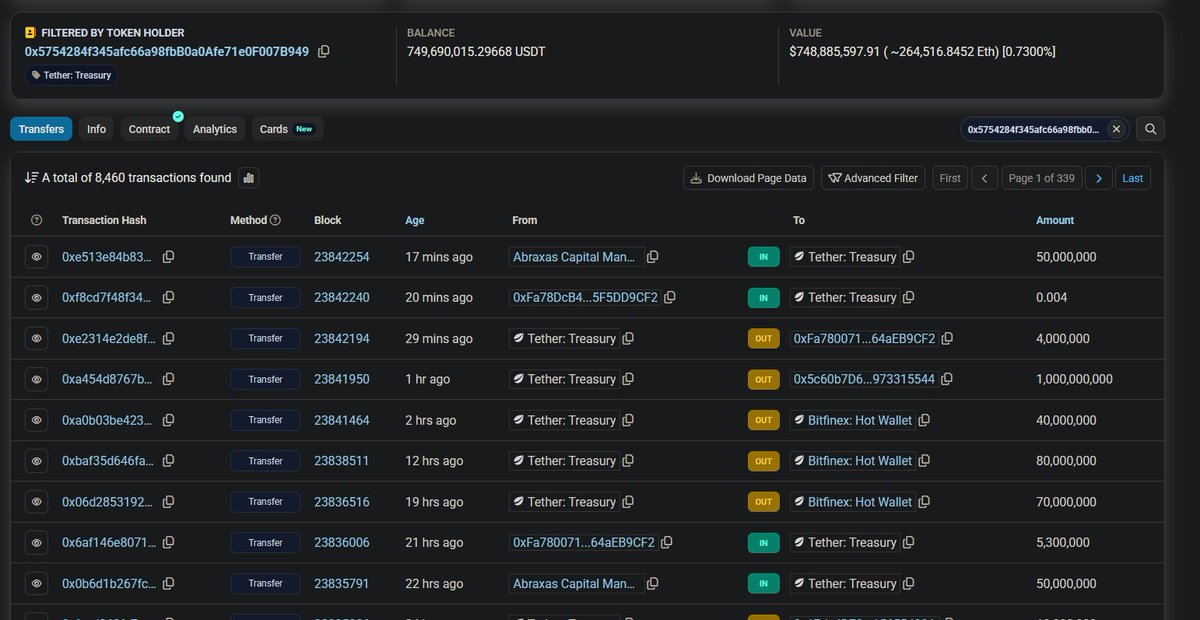Switch to the Transfers tab
1200x620 pixels.
tap(41, 129)
